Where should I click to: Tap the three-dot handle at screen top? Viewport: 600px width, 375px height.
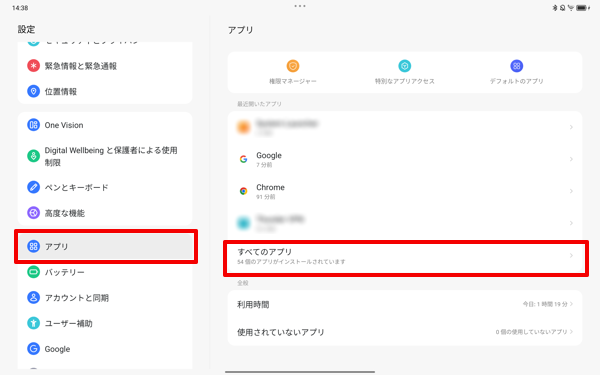click(x=300, y=6)
